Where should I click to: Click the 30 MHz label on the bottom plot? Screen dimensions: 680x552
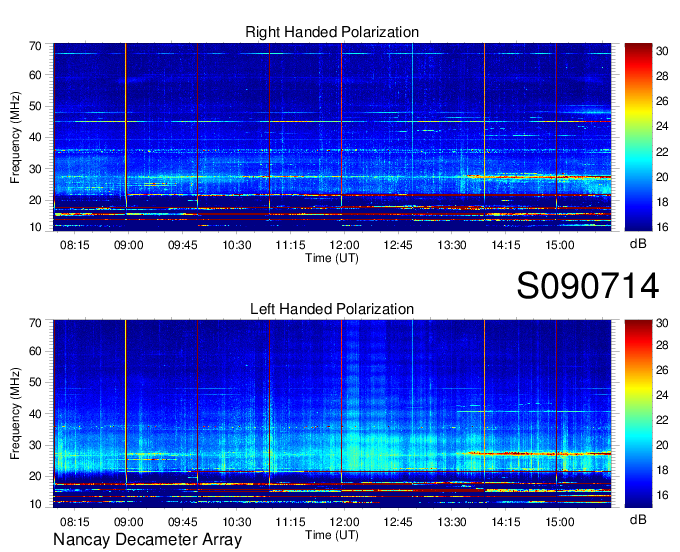point(35,445)
